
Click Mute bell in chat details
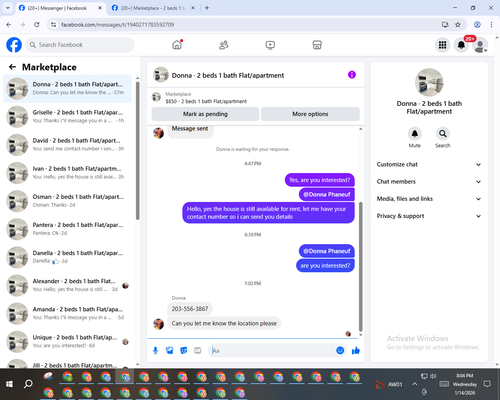[x=415, y=134]
